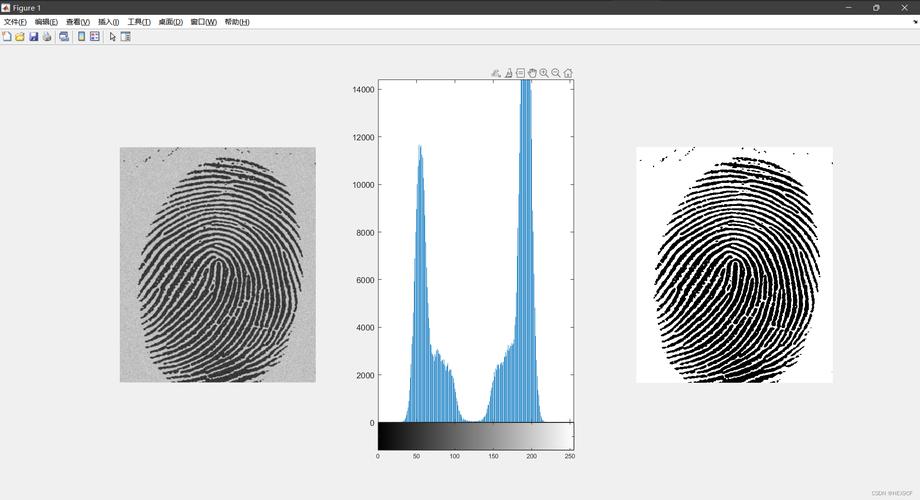Image resolution: width=920 pixels, height=500 pixels.
Task: Open the 文件(F) menu
Action: (15, 22)
